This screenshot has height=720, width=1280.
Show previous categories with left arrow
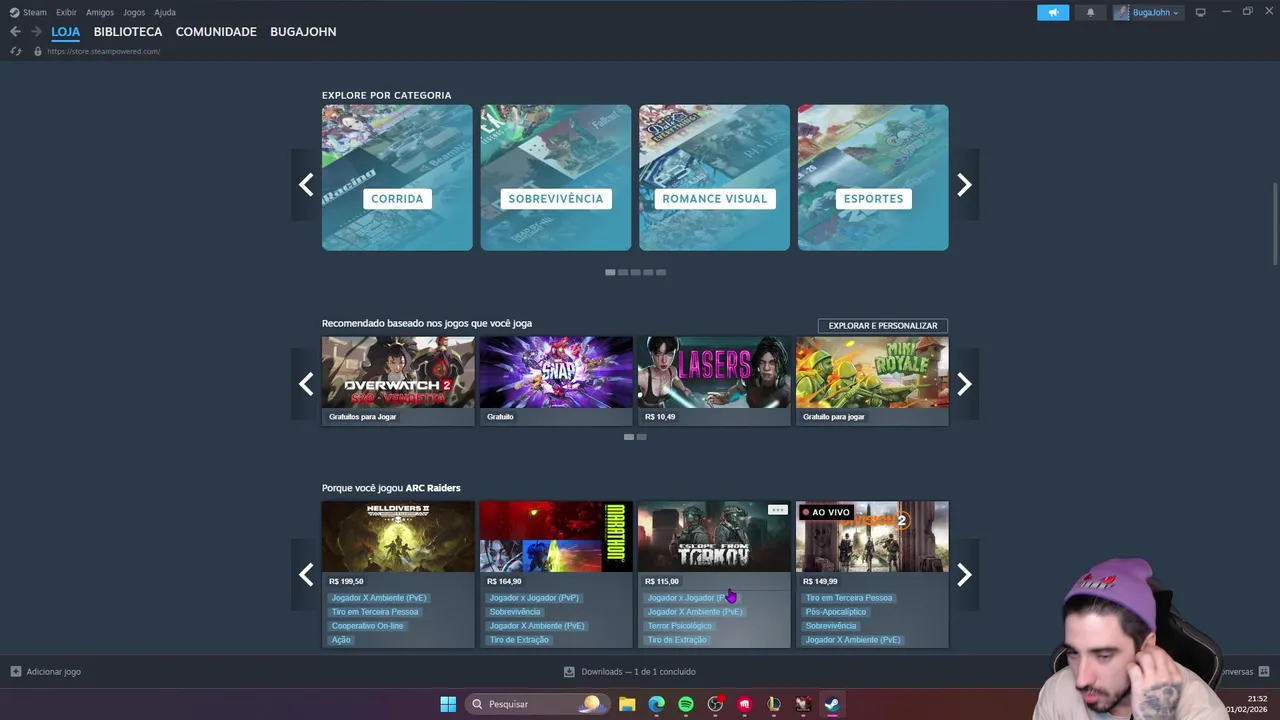(306, 185)
